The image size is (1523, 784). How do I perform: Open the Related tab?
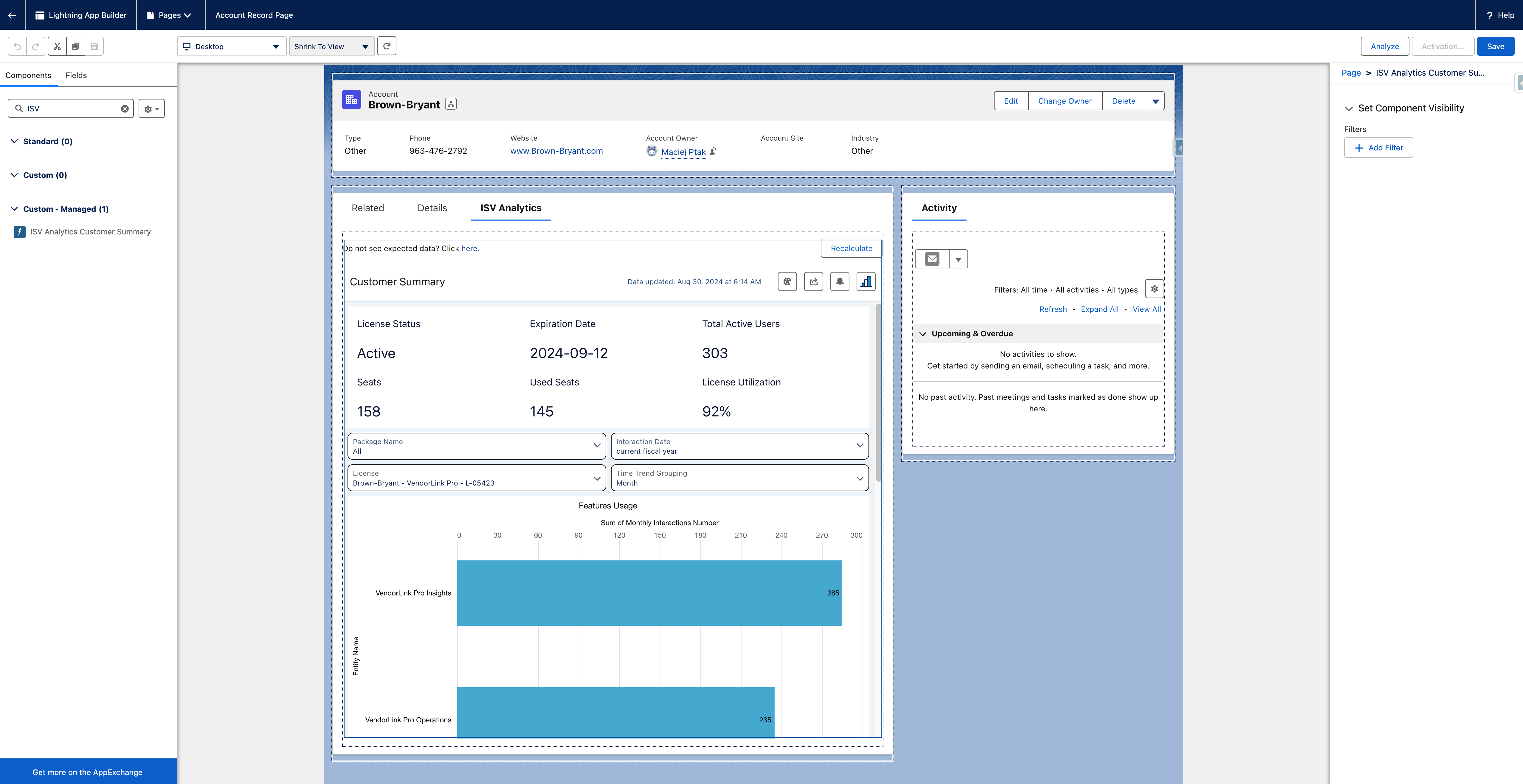[368, 208]
